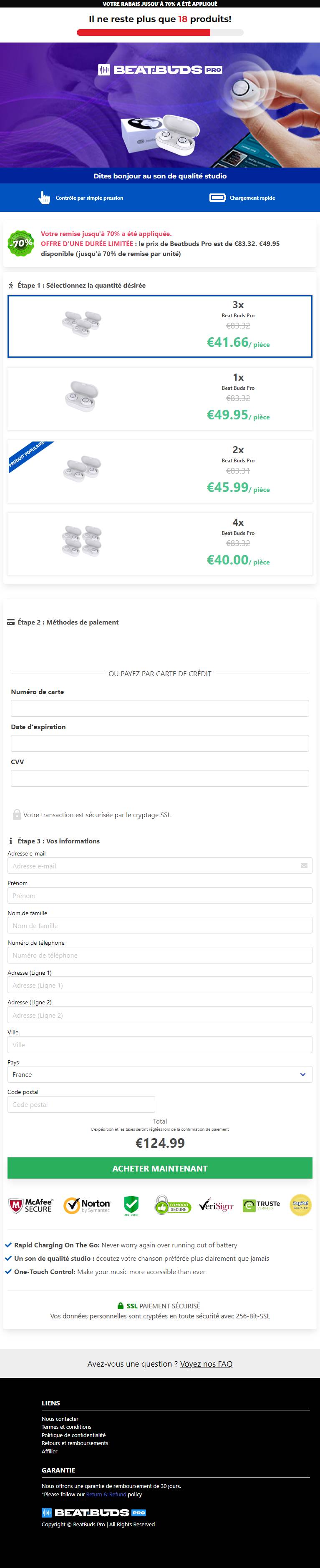
Task: Click the ACHETER MAINTENANT button
Action: click(x=160, y=1168)
